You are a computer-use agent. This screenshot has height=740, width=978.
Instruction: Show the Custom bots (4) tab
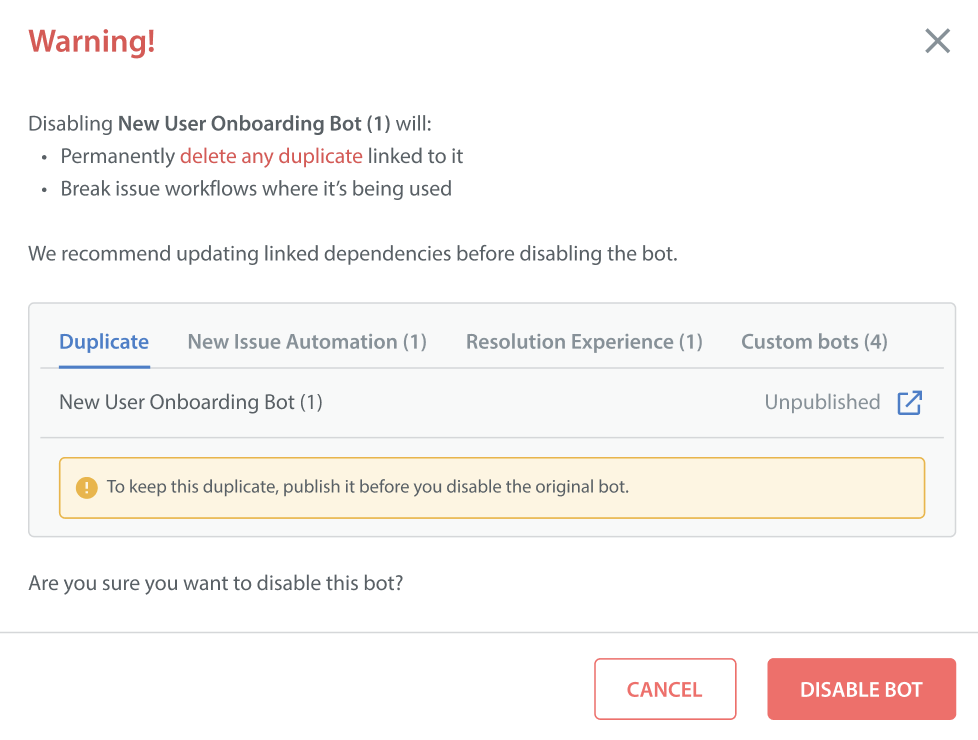coord(814,342)
